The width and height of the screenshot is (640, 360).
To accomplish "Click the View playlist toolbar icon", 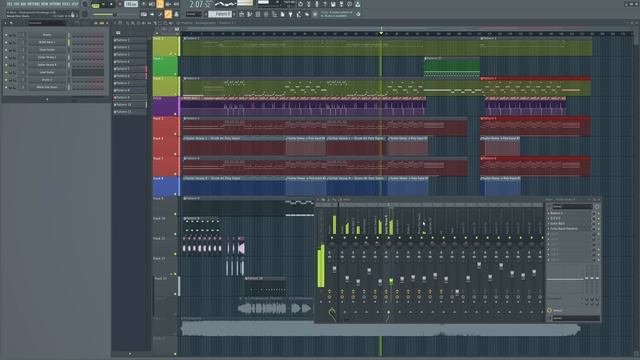I will click(241, 14).
